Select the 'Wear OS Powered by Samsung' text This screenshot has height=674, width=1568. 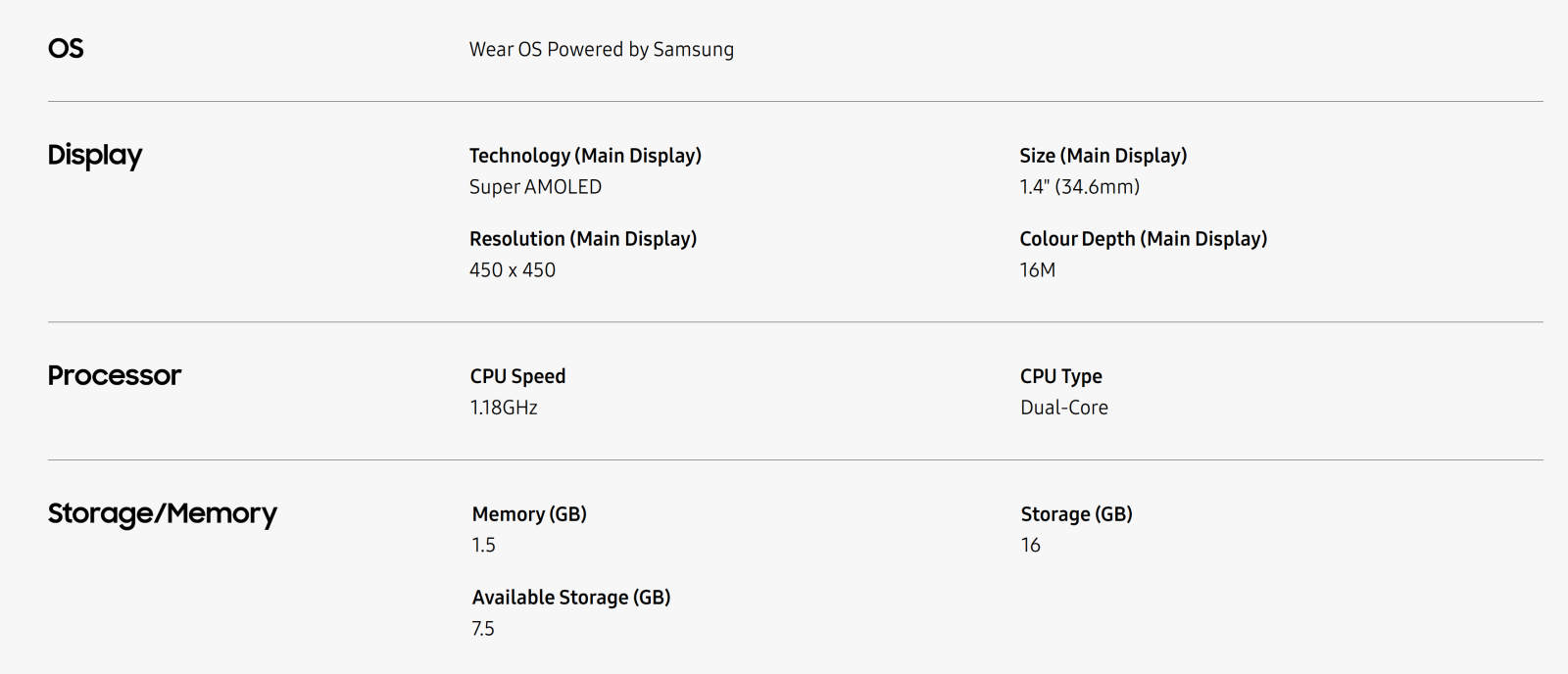(x=601, y=49)
